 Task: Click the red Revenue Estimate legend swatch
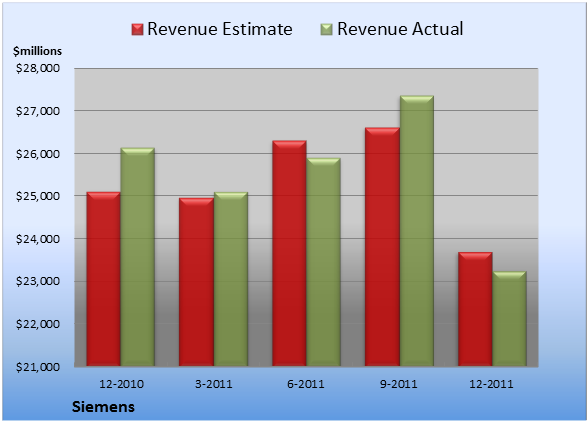137,29
